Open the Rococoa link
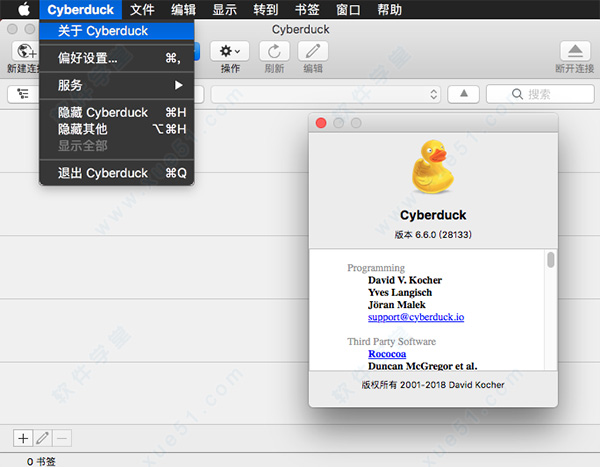The width and height of the screenshot is (600, 467). point(387,354)
